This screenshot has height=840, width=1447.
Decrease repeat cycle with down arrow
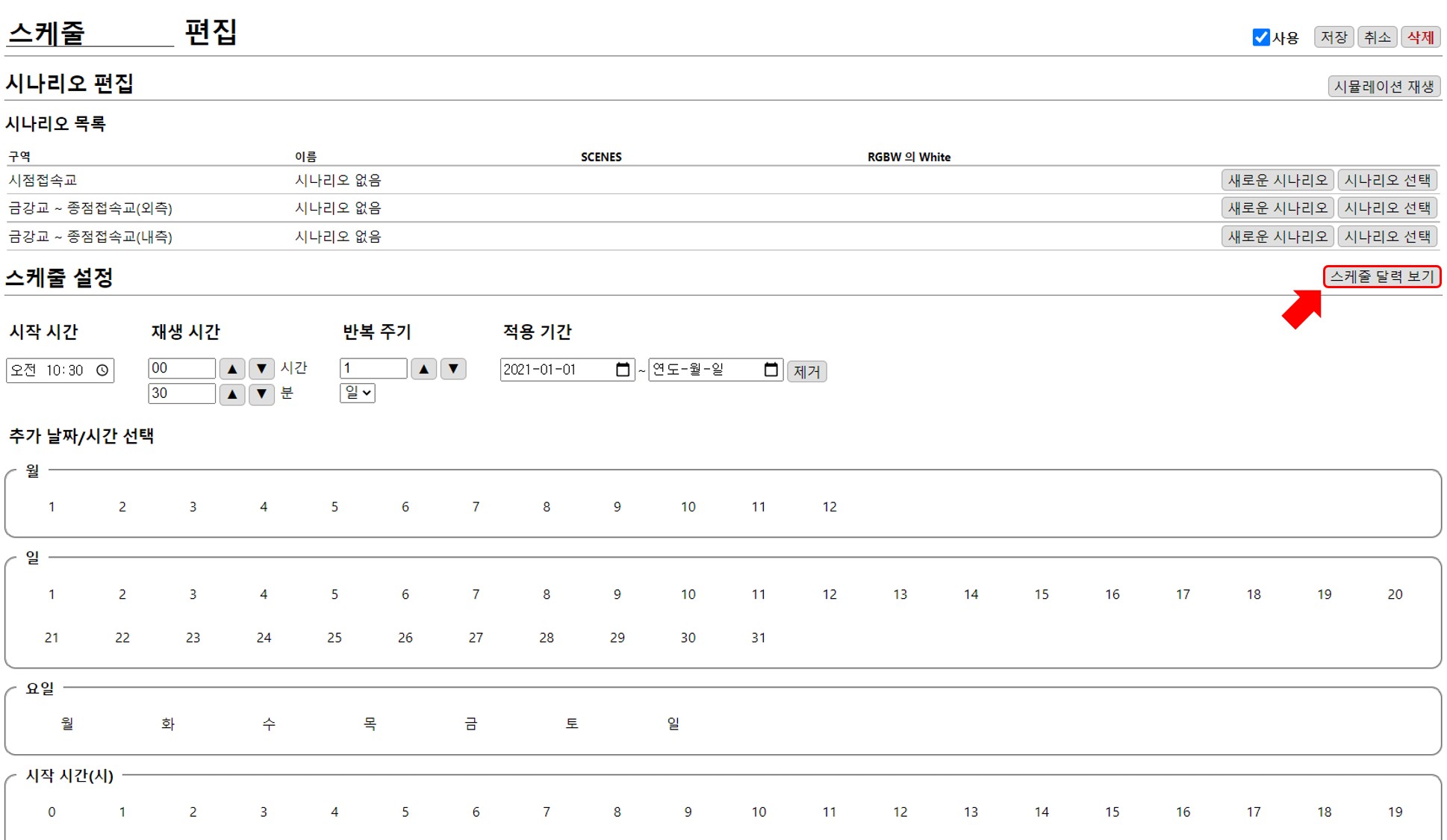point(453,369)
